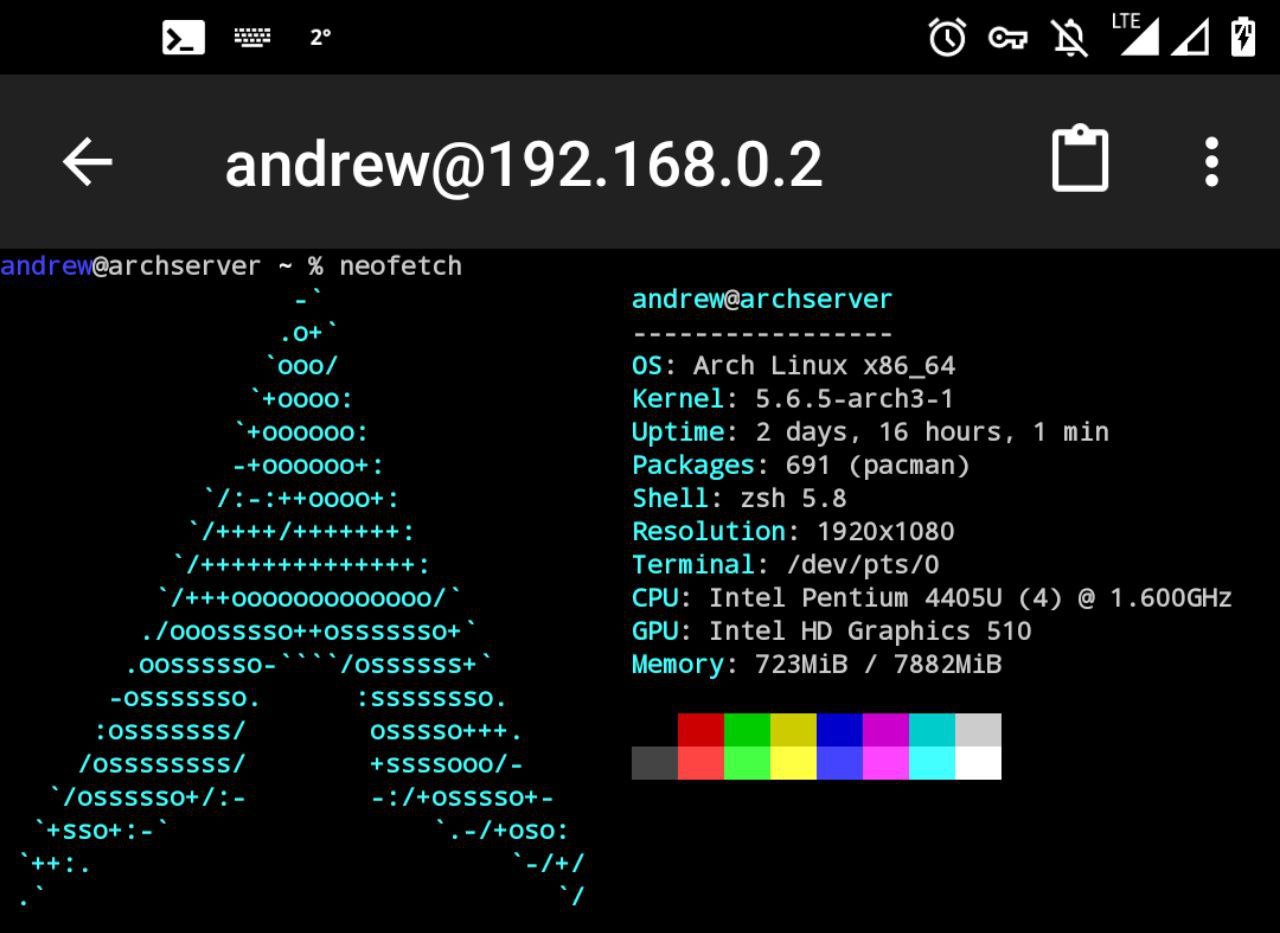Tap the back arrow in the header

pyautogui.click(x=88, y=162)
